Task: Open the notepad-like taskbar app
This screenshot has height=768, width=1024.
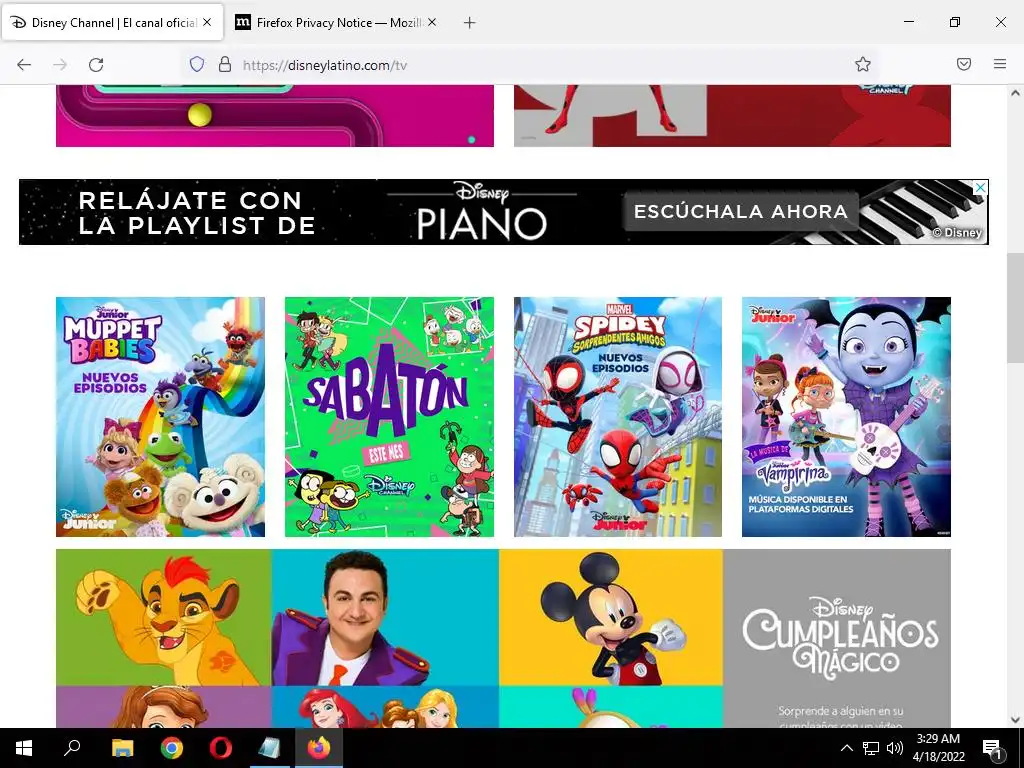Action: [x=270, y=748]
